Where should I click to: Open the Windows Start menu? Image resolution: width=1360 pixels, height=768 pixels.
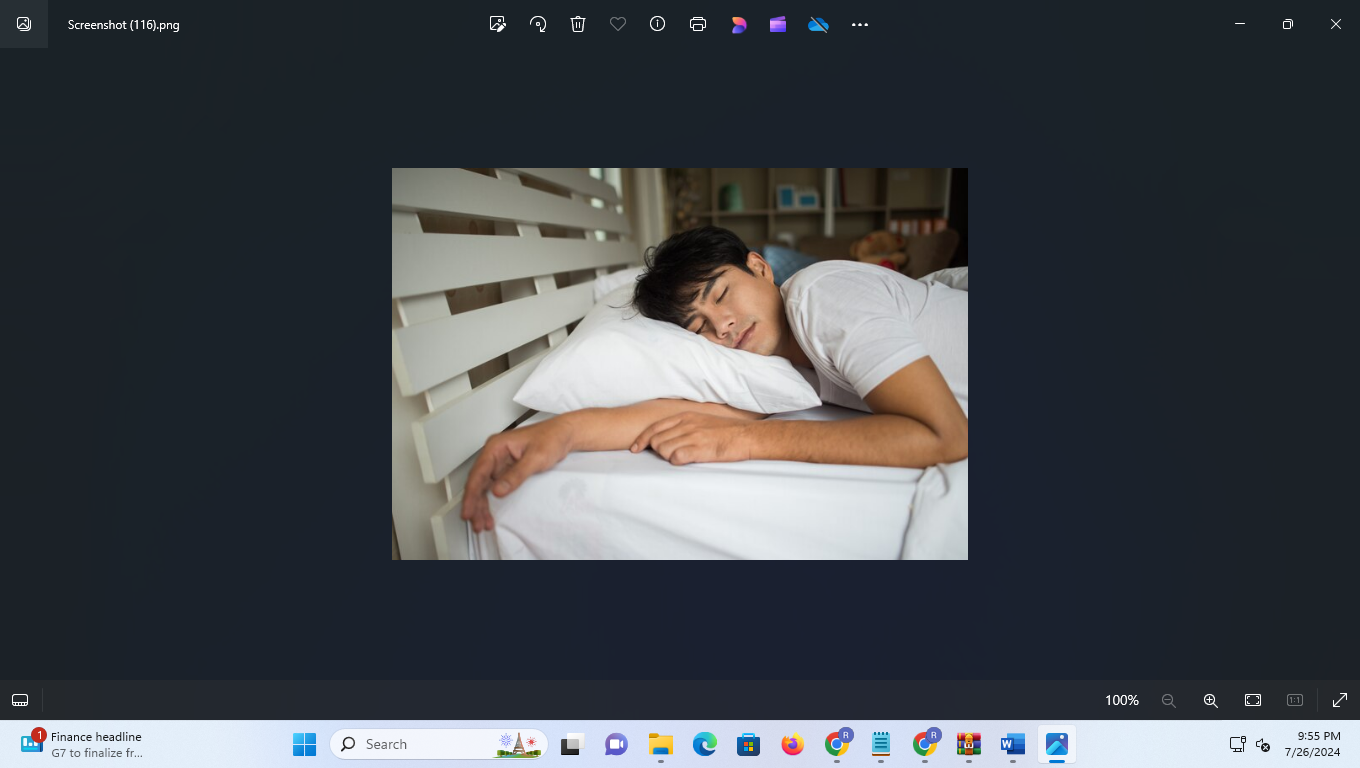304,744
